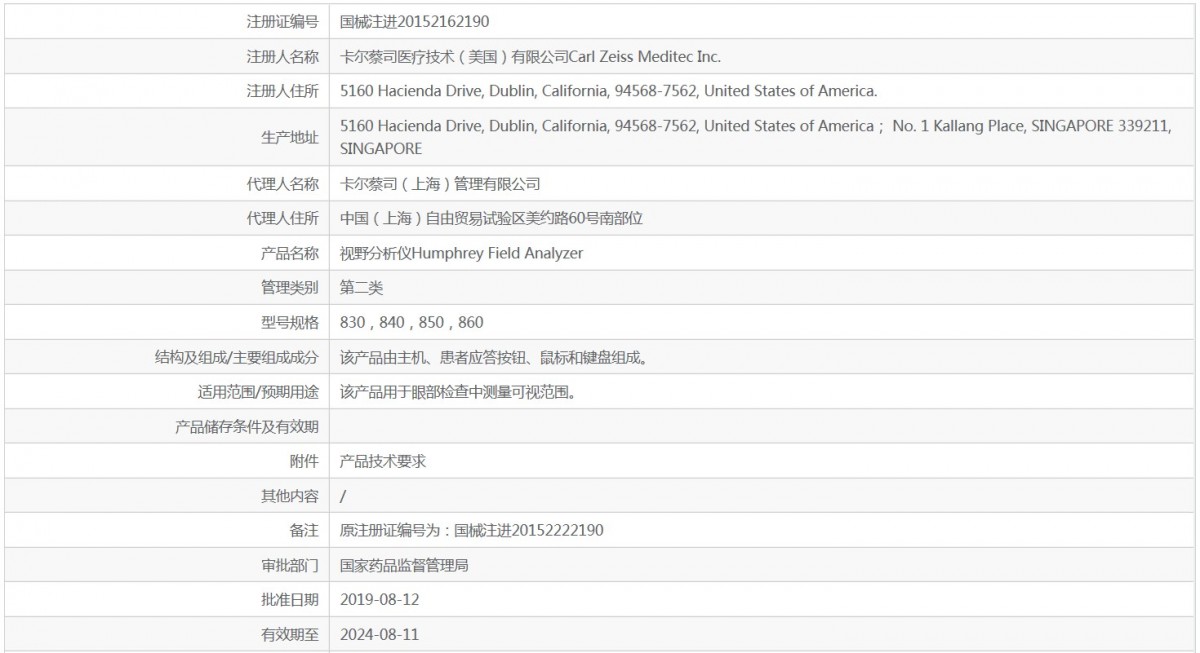This screenshot has height=653, width=1200.
Task: Click the 适用范围/预期用途 label
Action: click(x=259, y=392)
